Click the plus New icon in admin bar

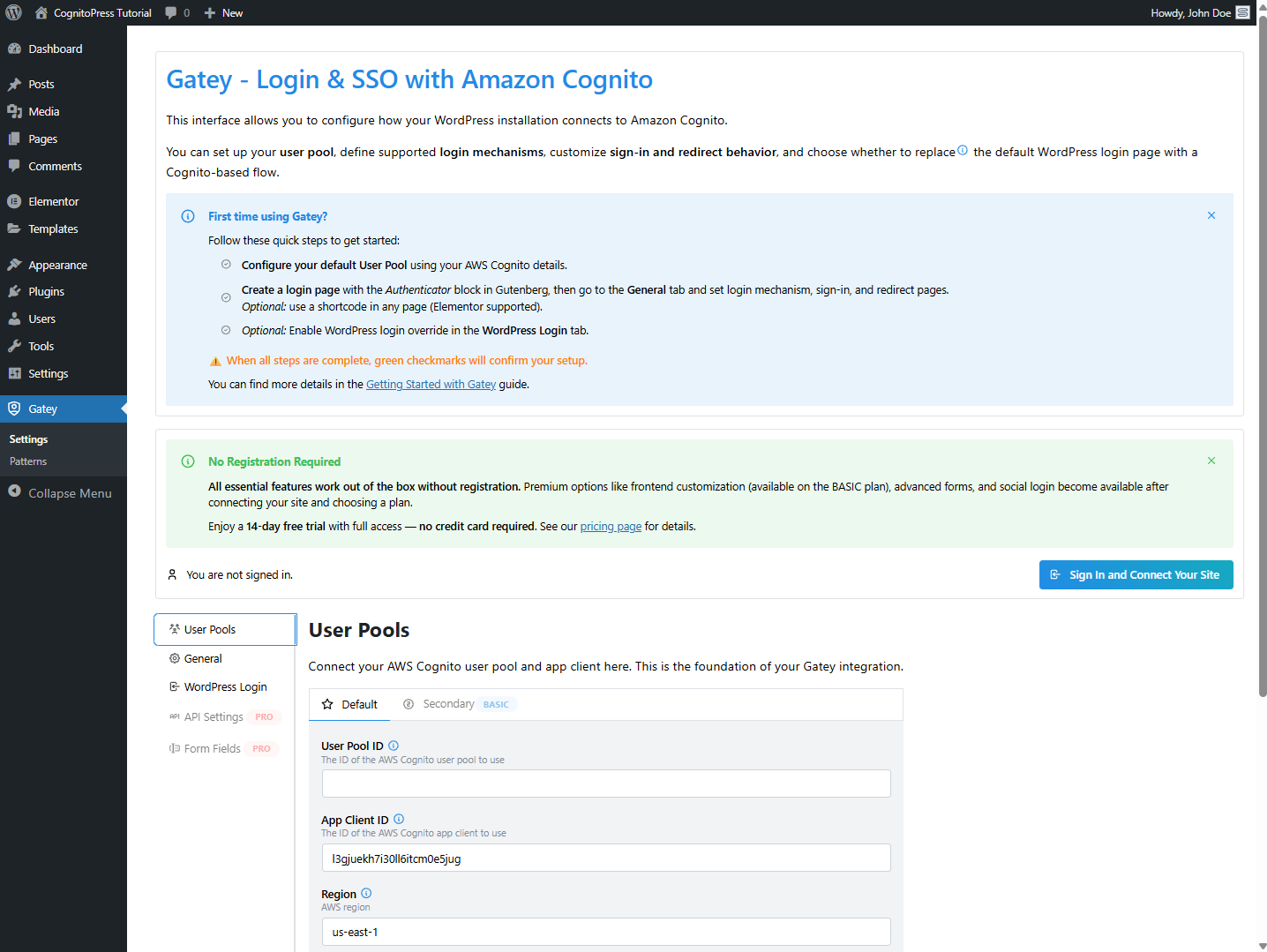click(210, 12)
